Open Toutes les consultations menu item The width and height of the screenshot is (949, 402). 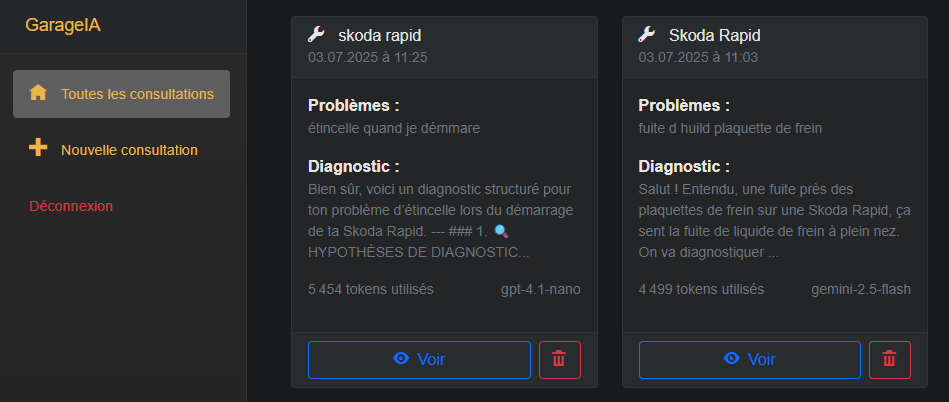[122, 94]
